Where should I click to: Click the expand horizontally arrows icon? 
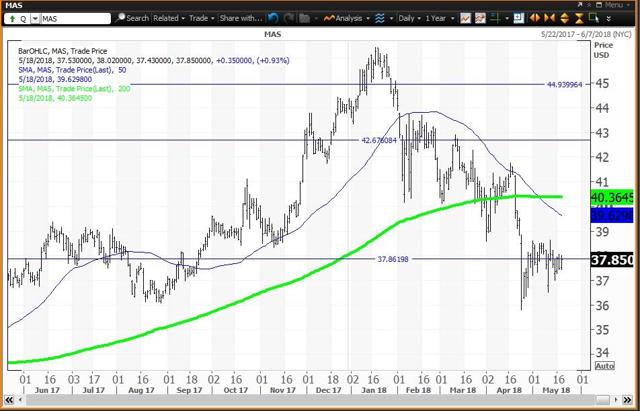click(x=534, y=18)
